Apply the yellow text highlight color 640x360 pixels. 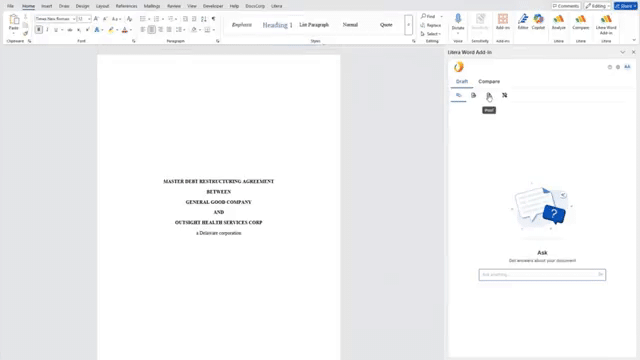click(111, 30)
